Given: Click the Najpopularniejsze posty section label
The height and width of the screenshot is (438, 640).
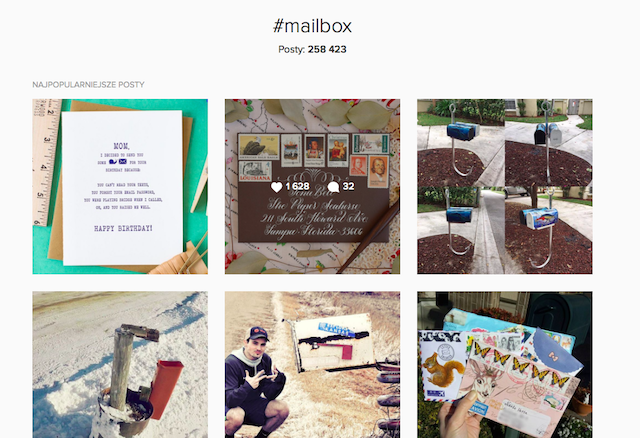Looking at the screenshot, I should click(89, 84).
